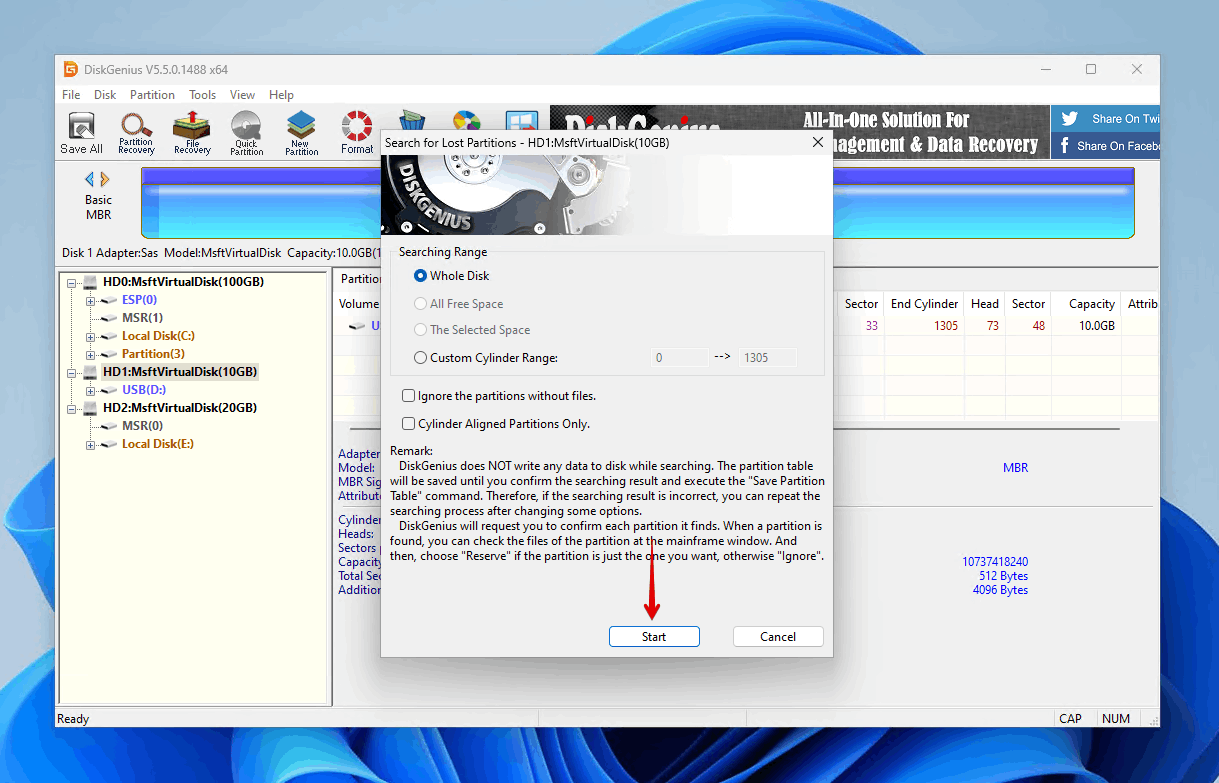The width and height of the screenshot is (1219, 783).
Task: Open the View menu
Action: click(242, 95)
